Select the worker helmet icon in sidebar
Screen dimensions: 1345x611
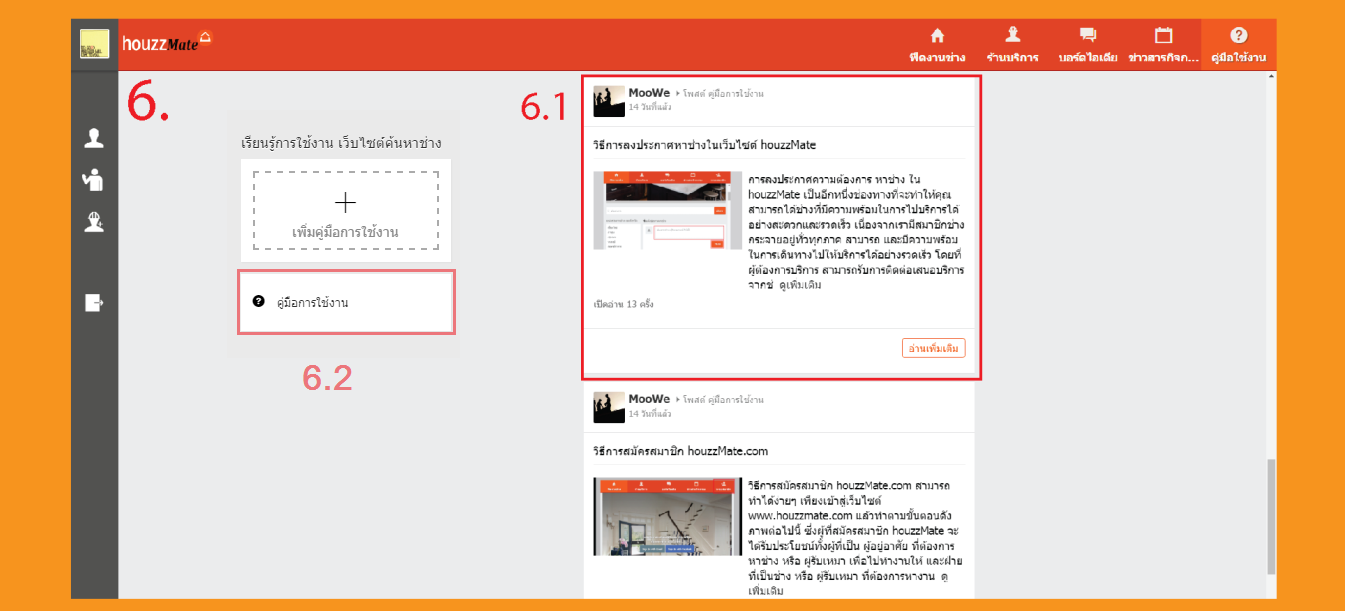94,223
